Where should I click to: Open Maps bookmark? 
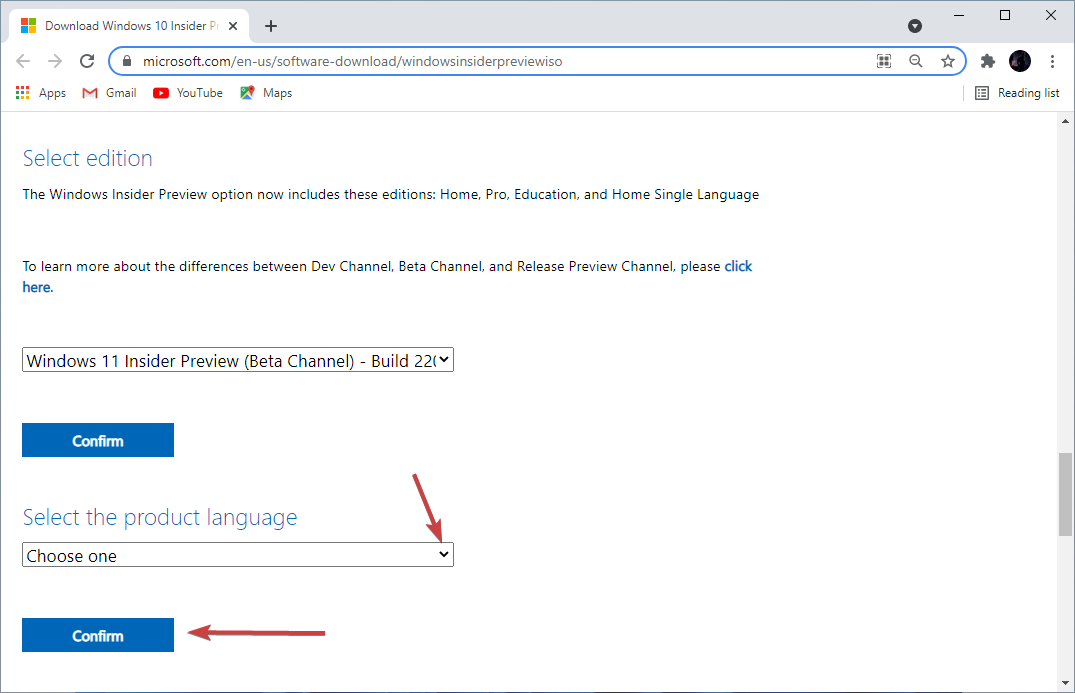click(266, 93)
